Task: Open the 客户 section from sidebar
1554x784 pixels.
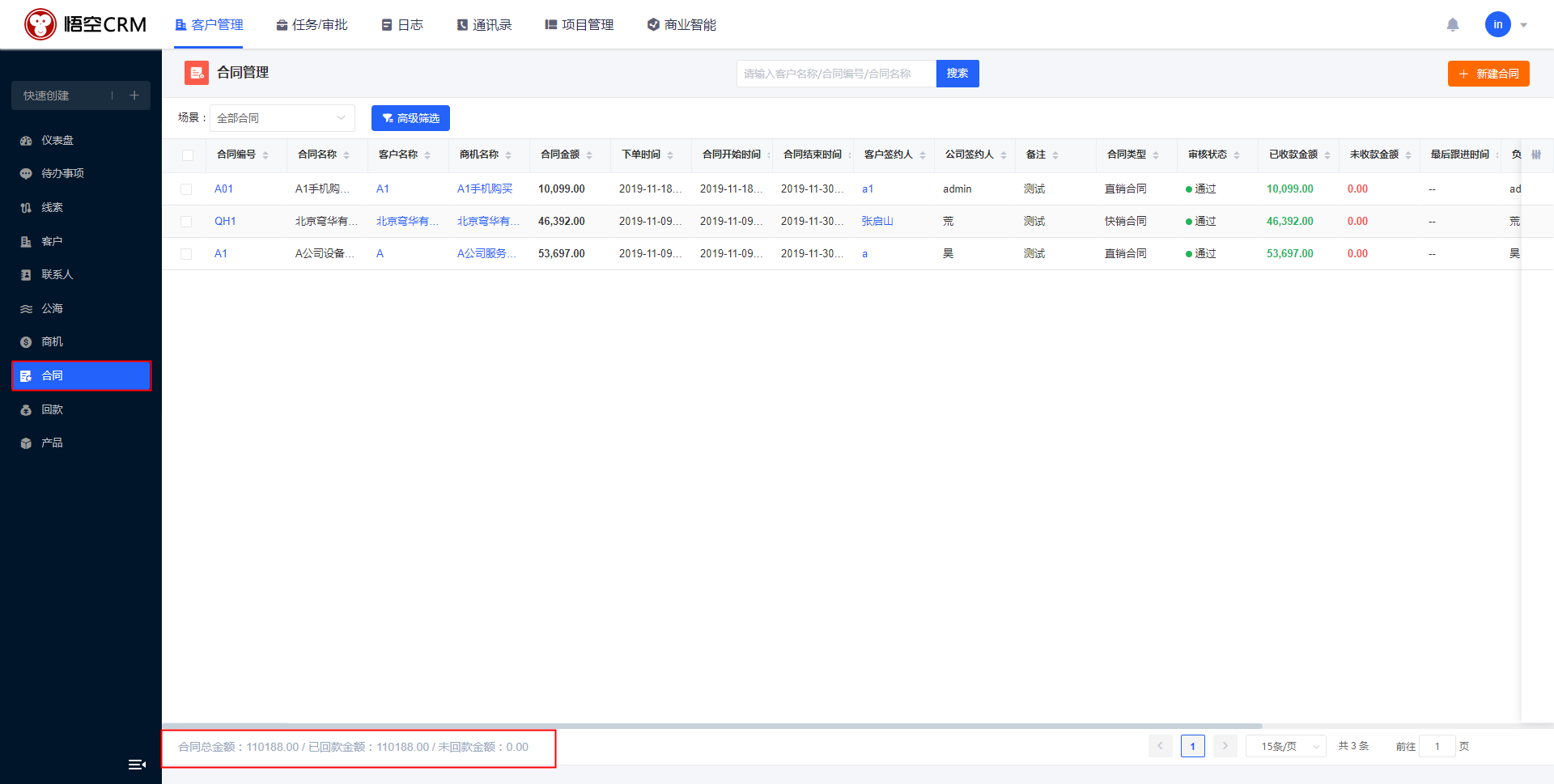Action: click(x=53, y=240)
